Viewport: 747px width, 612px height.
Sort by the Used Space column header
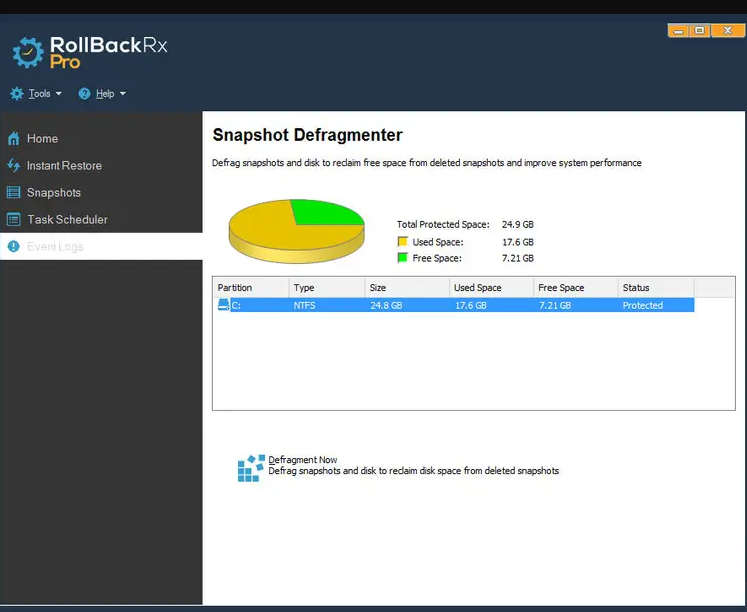(x=491, y=288)
